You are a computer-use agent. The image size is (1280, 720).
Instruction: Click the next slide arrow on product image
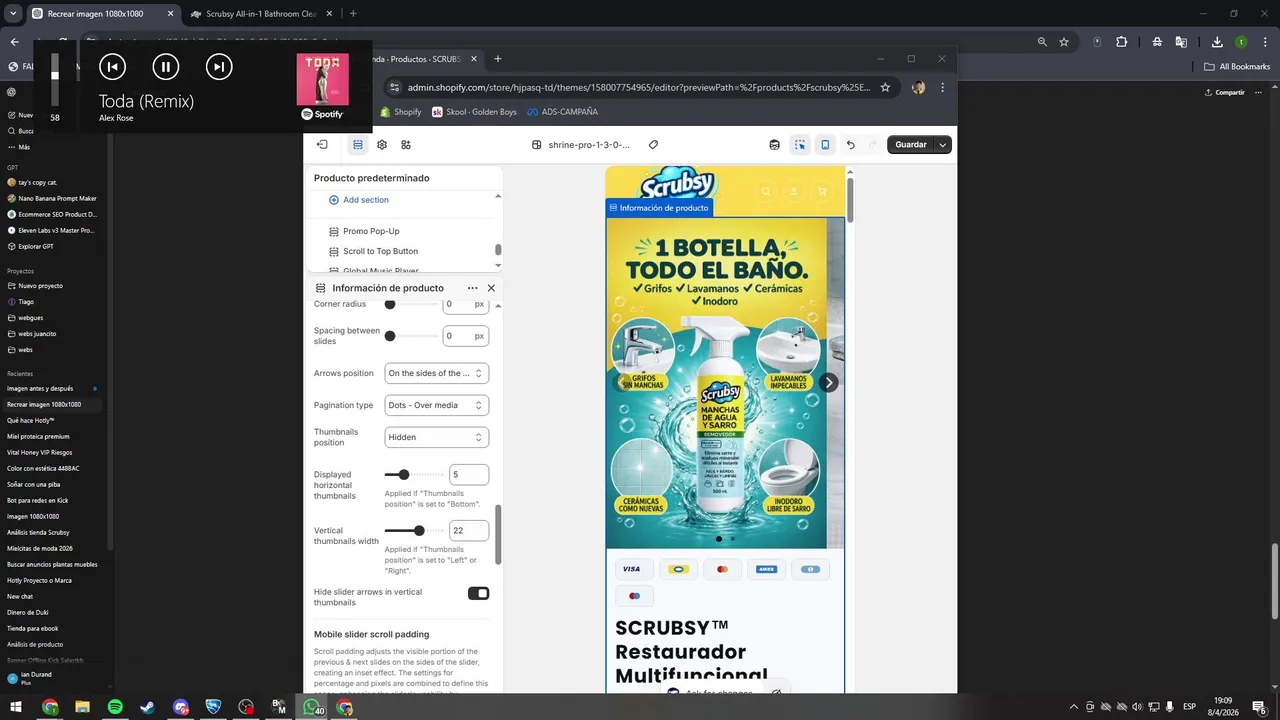click(828, 382)
